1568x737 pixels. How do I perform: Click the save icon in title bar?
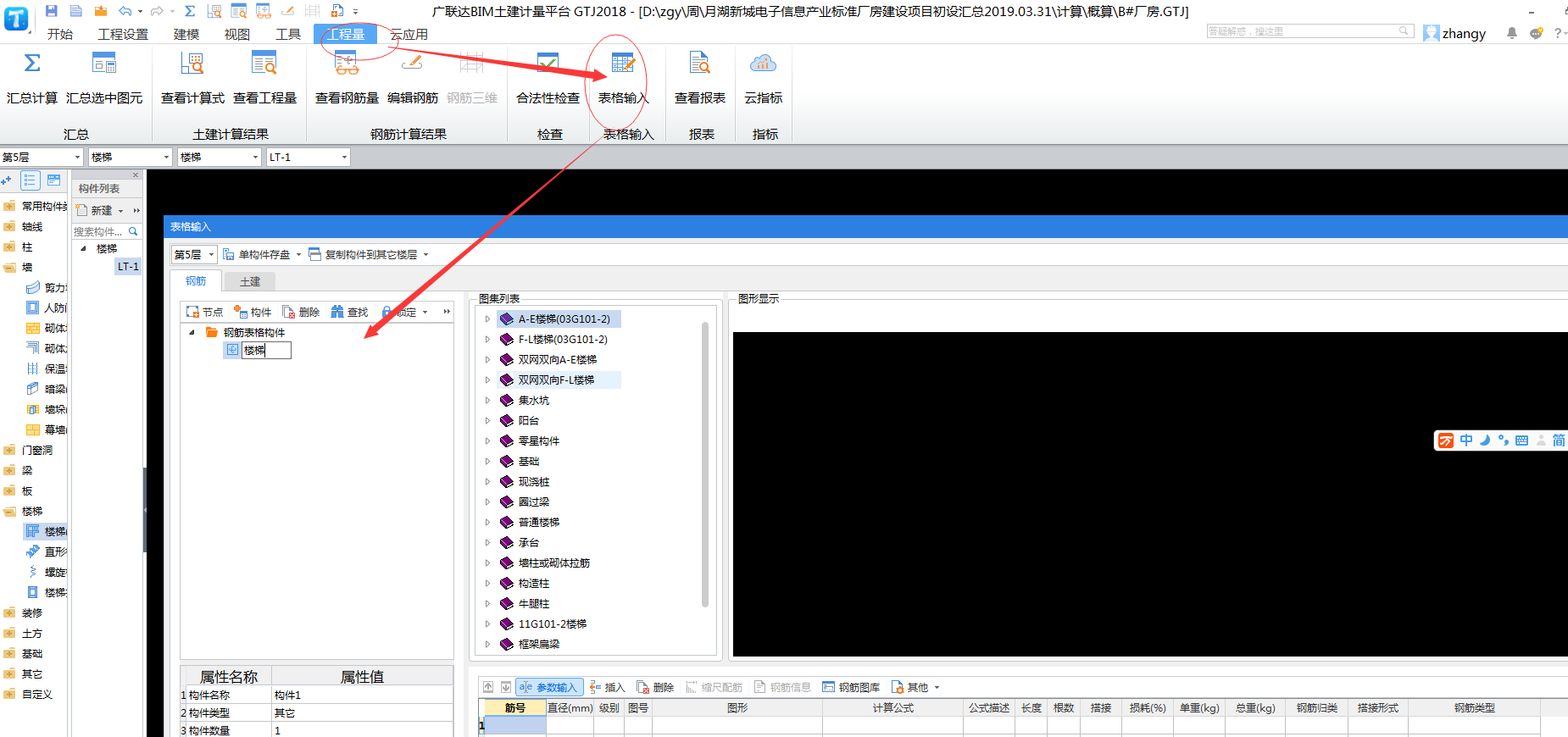[x=52, y=11]
